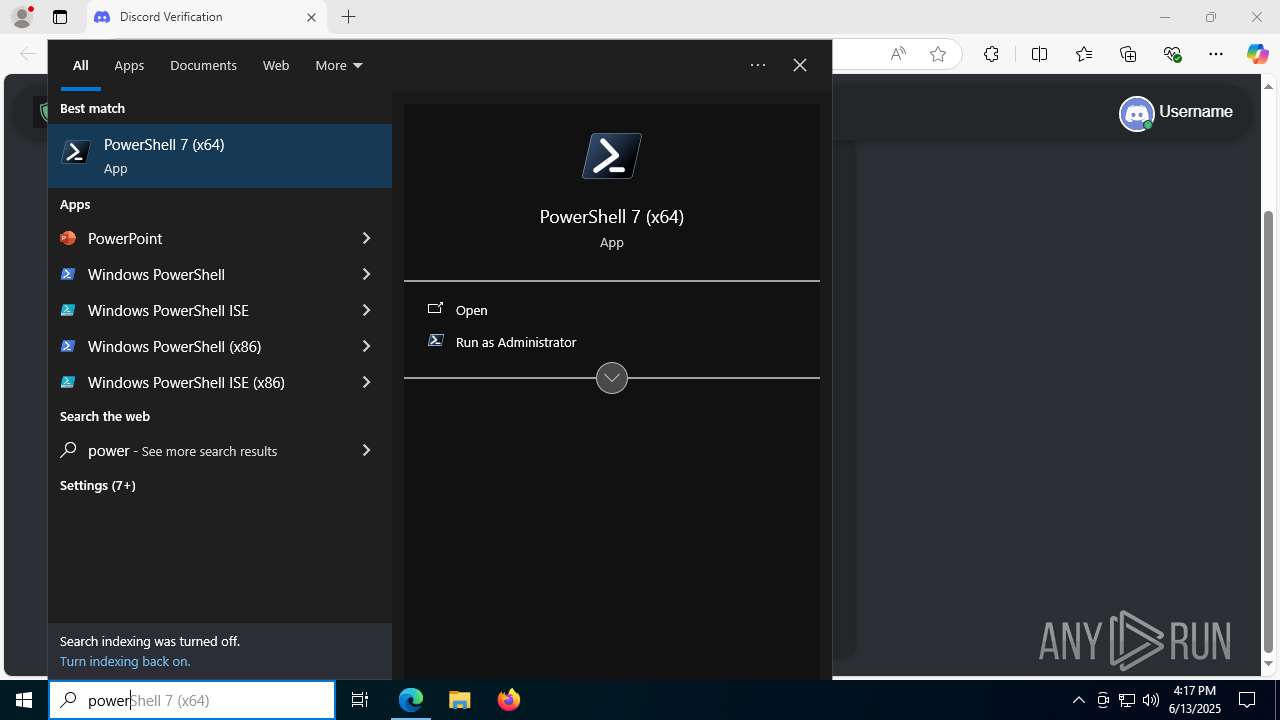
Task: Click Read aloud icon in address bar
Action: [x=898, y=54]
